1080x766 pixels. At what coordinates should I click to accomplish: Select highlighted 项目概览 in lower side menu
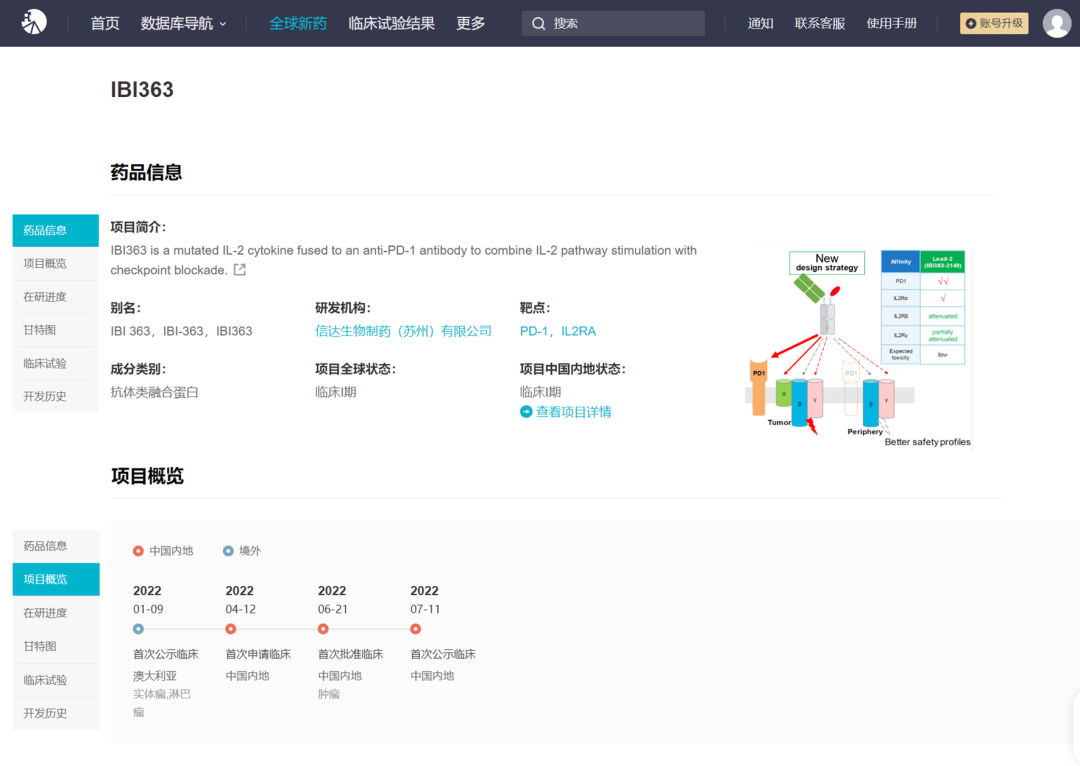(x=56, y=579)
